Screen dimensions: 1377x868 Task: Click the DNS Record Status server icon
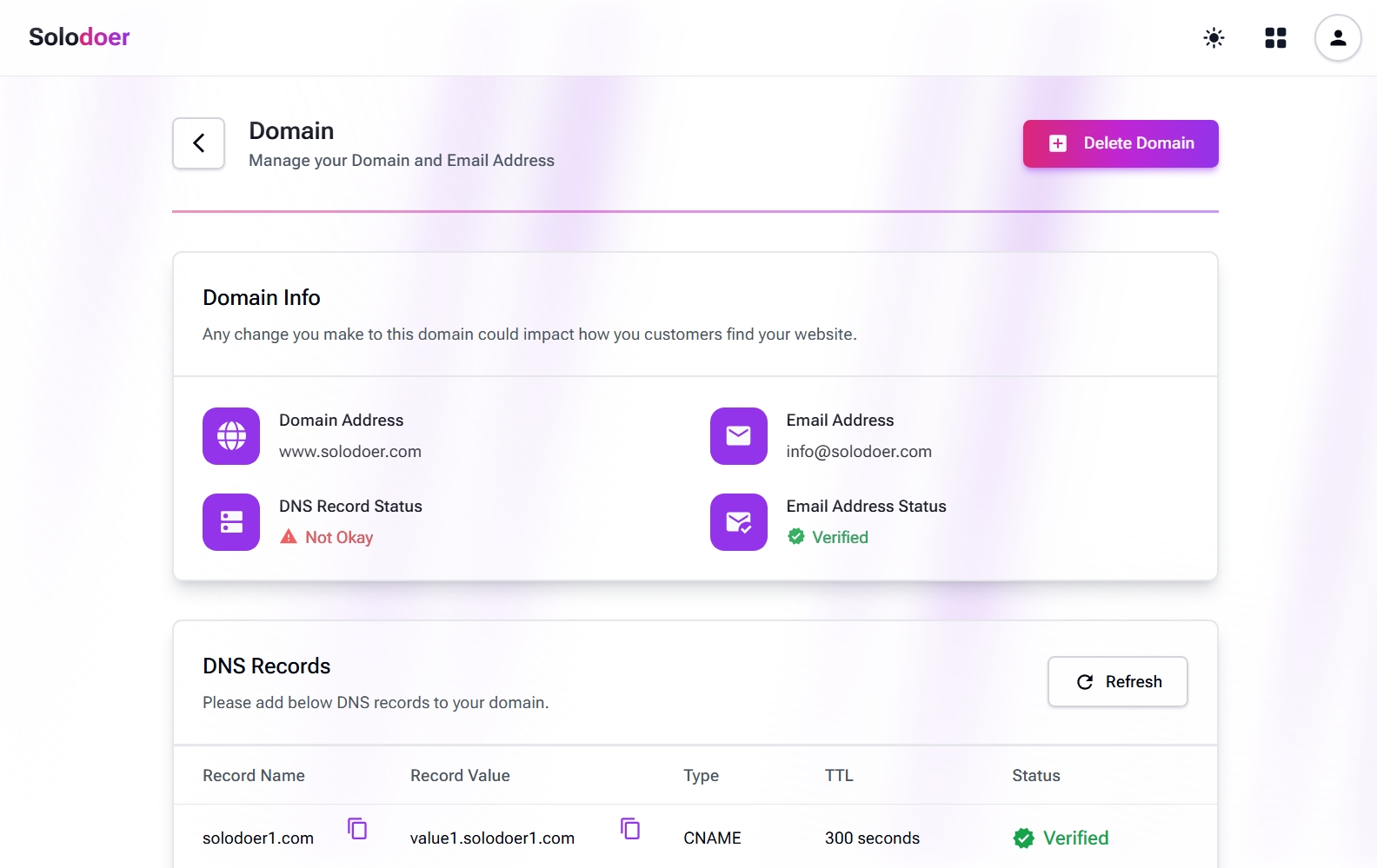(x=231, y=522)
